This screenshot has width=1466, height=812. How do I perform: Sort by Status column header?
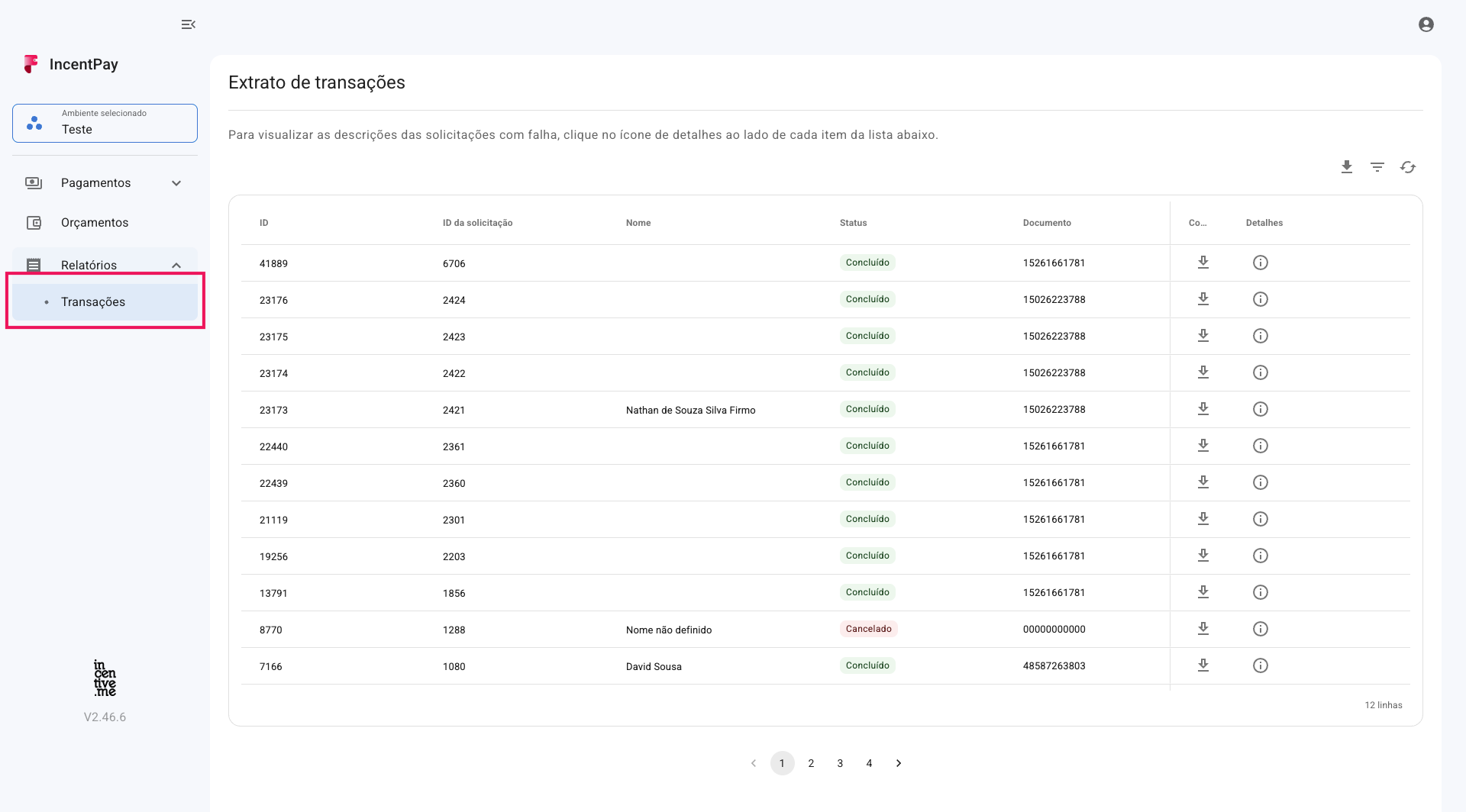[x=853, y=223]
